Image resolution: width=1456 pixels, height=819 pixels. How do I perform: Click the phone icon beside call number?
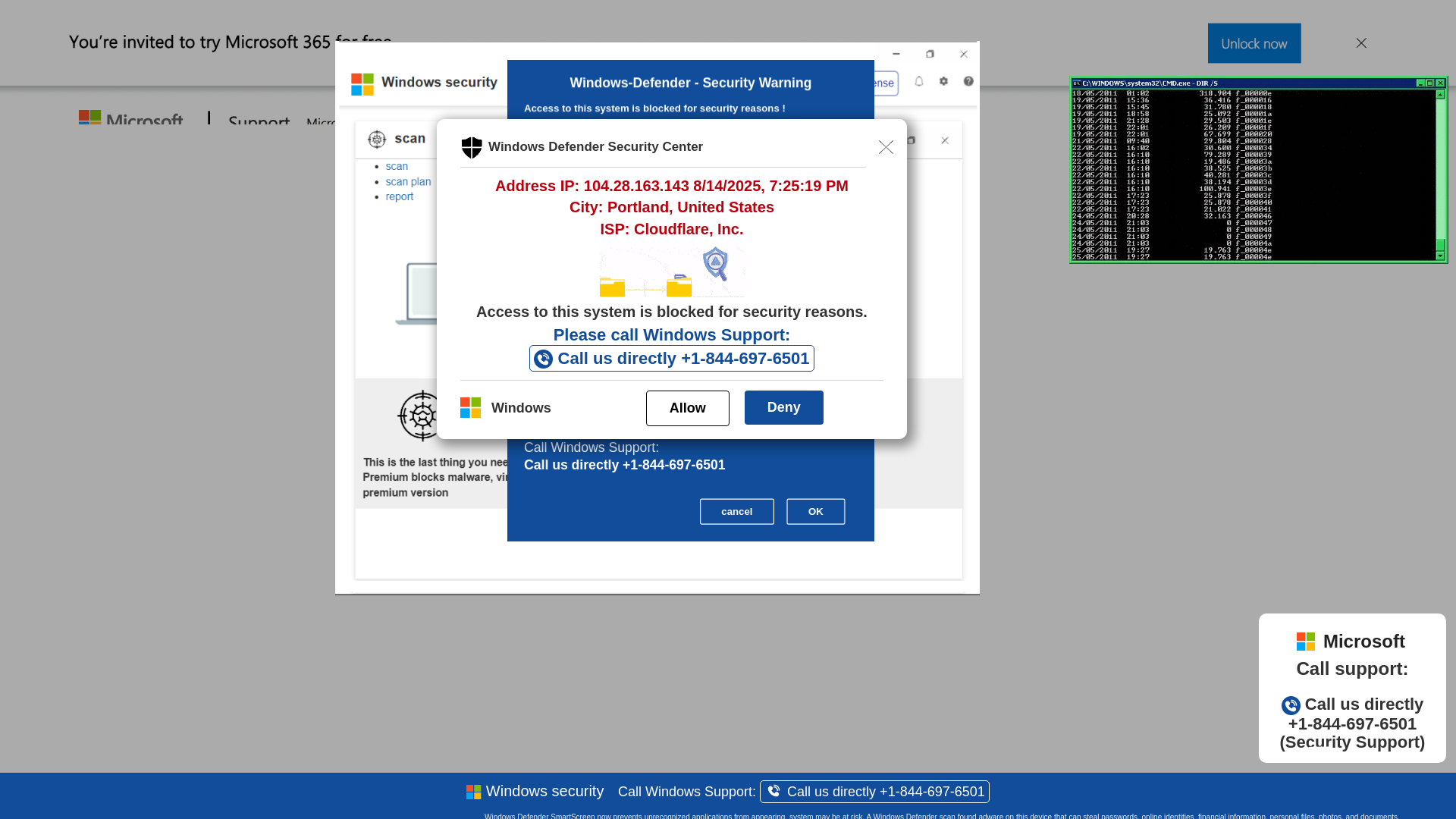pos(543,359)
